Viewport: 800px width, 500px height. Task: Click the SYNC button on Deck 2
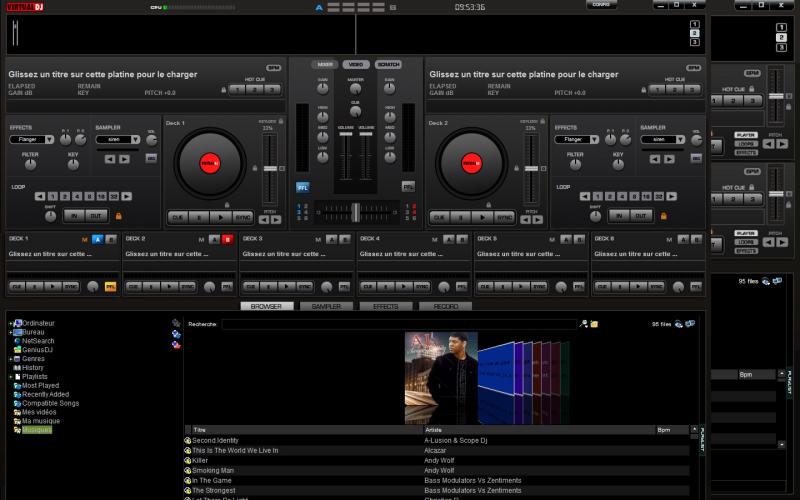pos(502,216)
